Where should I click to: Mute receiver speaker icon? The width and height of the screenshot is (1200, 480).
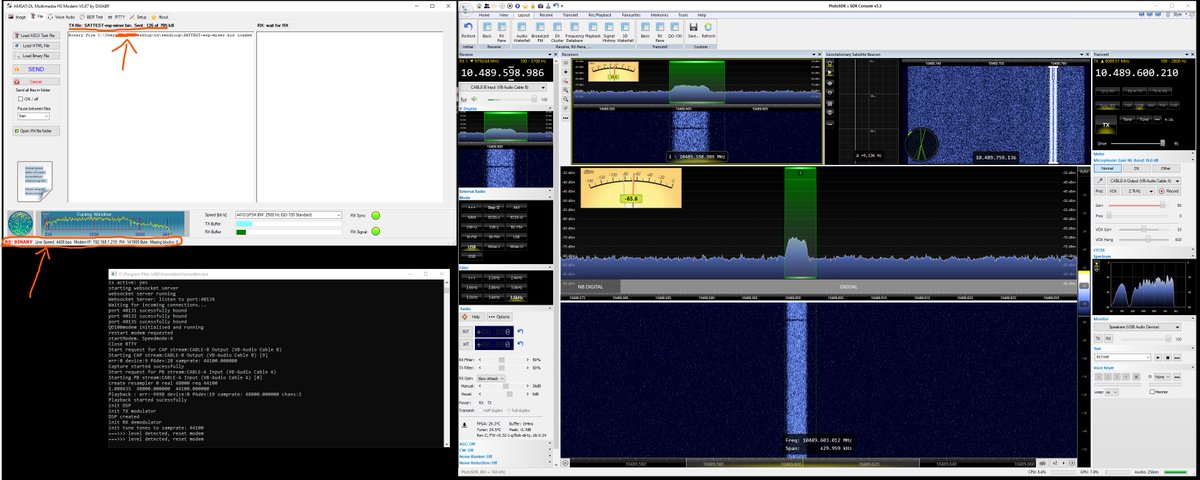click(x=474, y=99)
